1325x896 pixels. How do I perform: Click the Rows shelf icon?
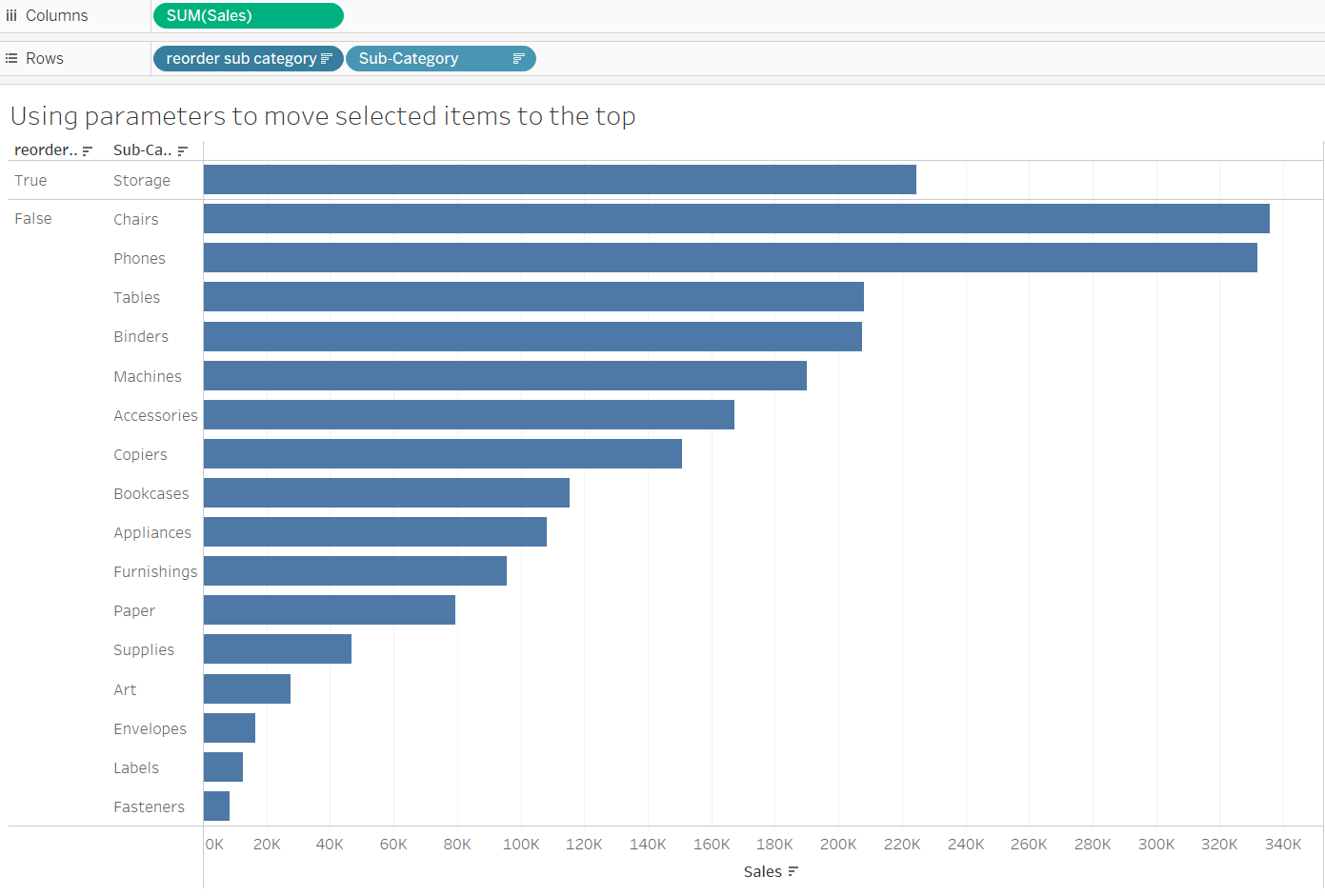11,58
